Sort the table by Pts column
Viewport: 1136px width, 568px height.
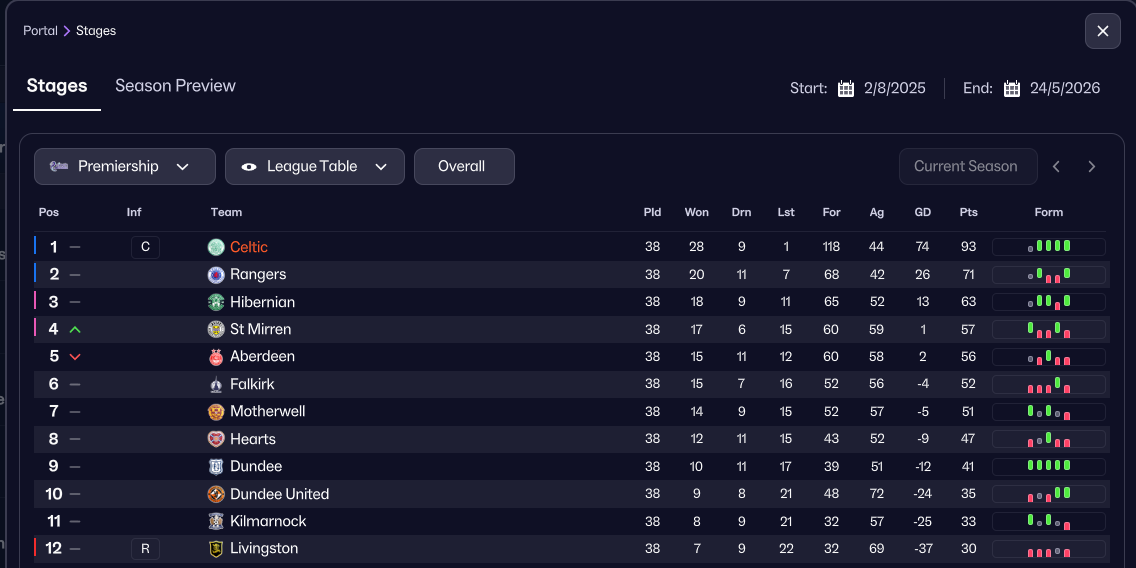tap(968, 212)
